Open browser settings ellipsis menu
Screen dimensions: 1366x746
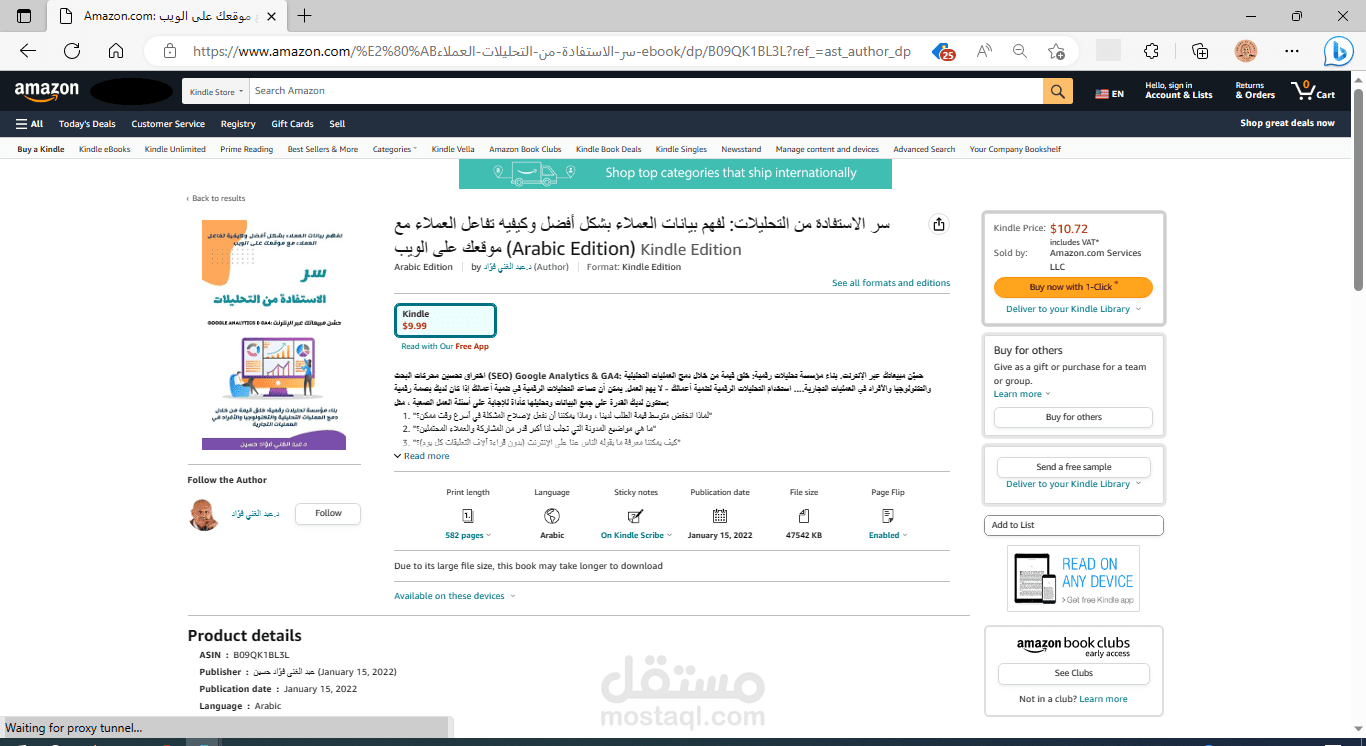1293,51
